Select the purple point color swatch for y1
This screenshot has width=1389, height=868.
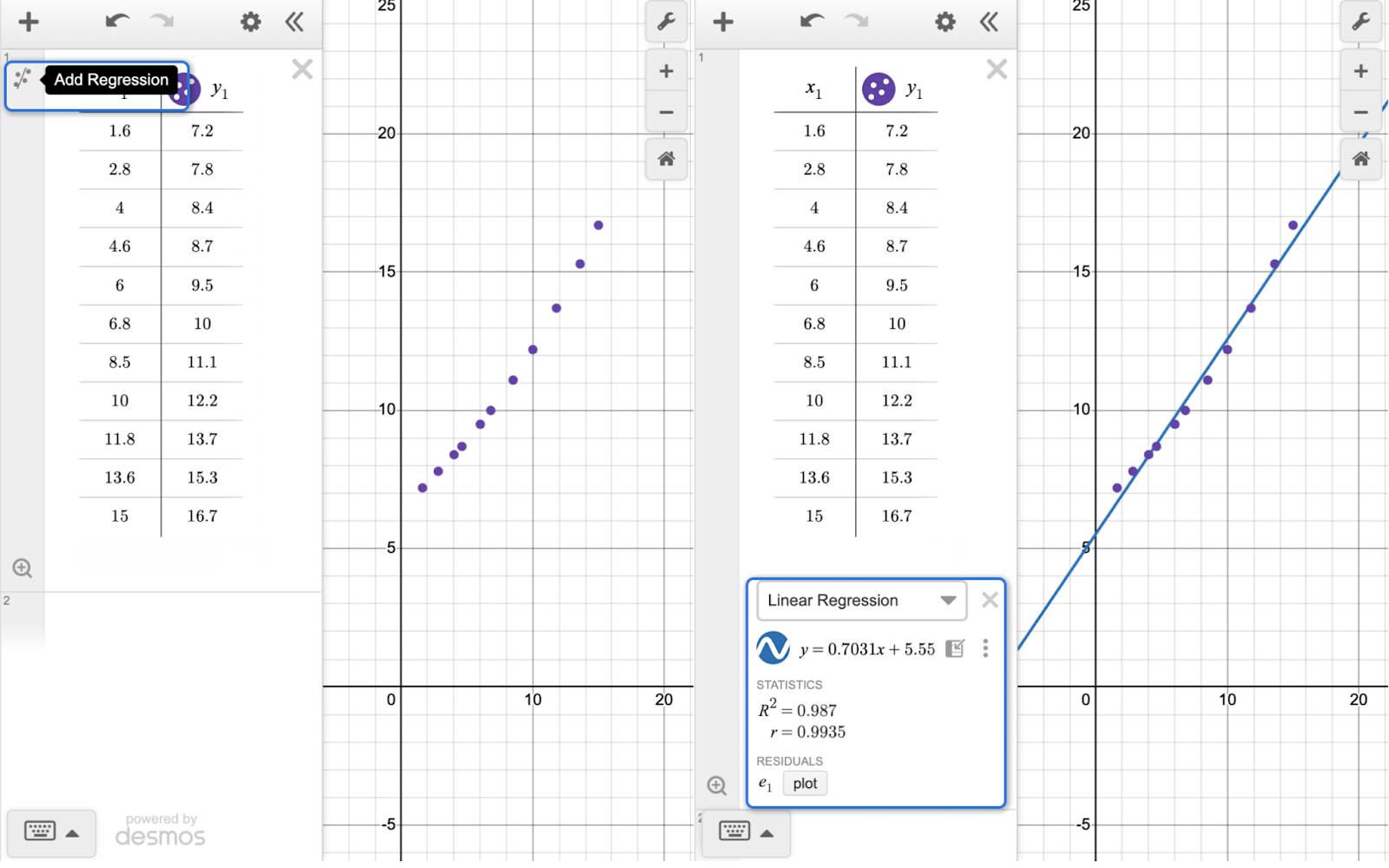point(185,89)
